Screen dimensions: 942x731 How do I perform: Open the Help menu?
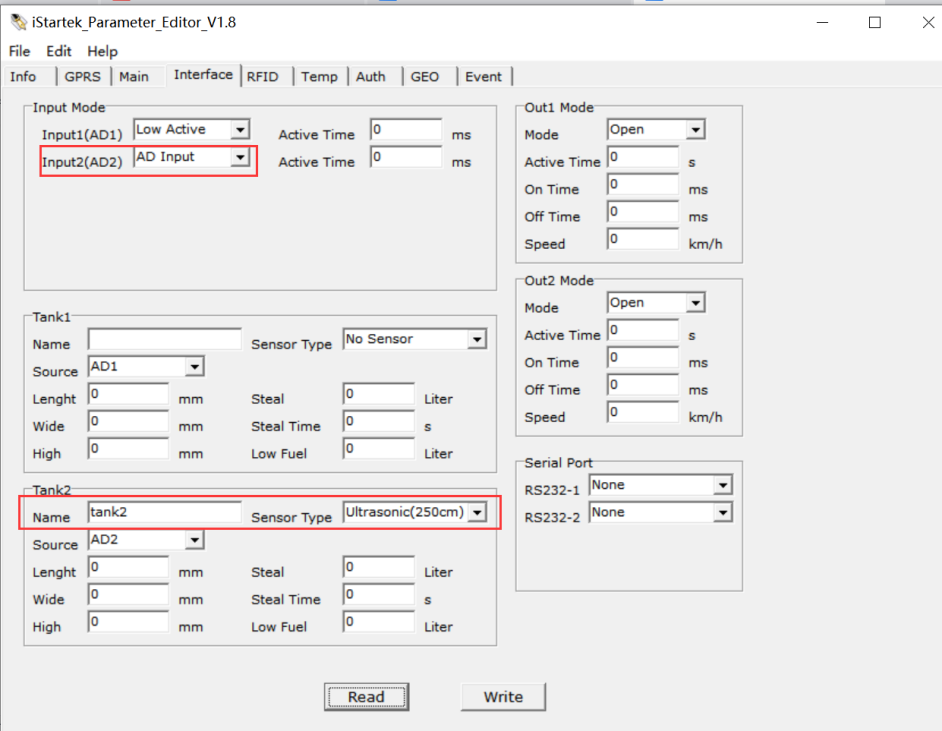[x=102, y=51]
